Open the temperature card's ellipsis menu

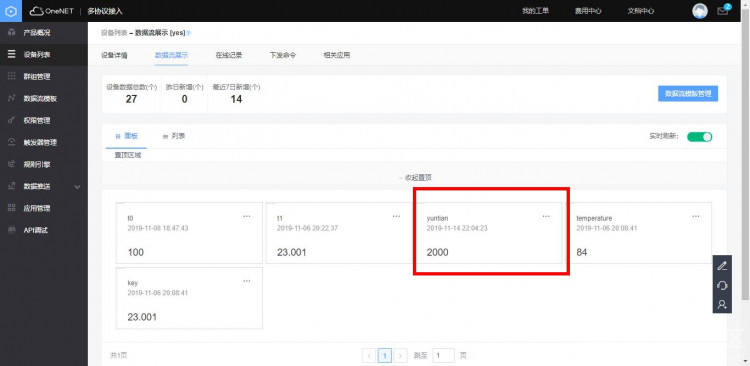pos(696,216)
